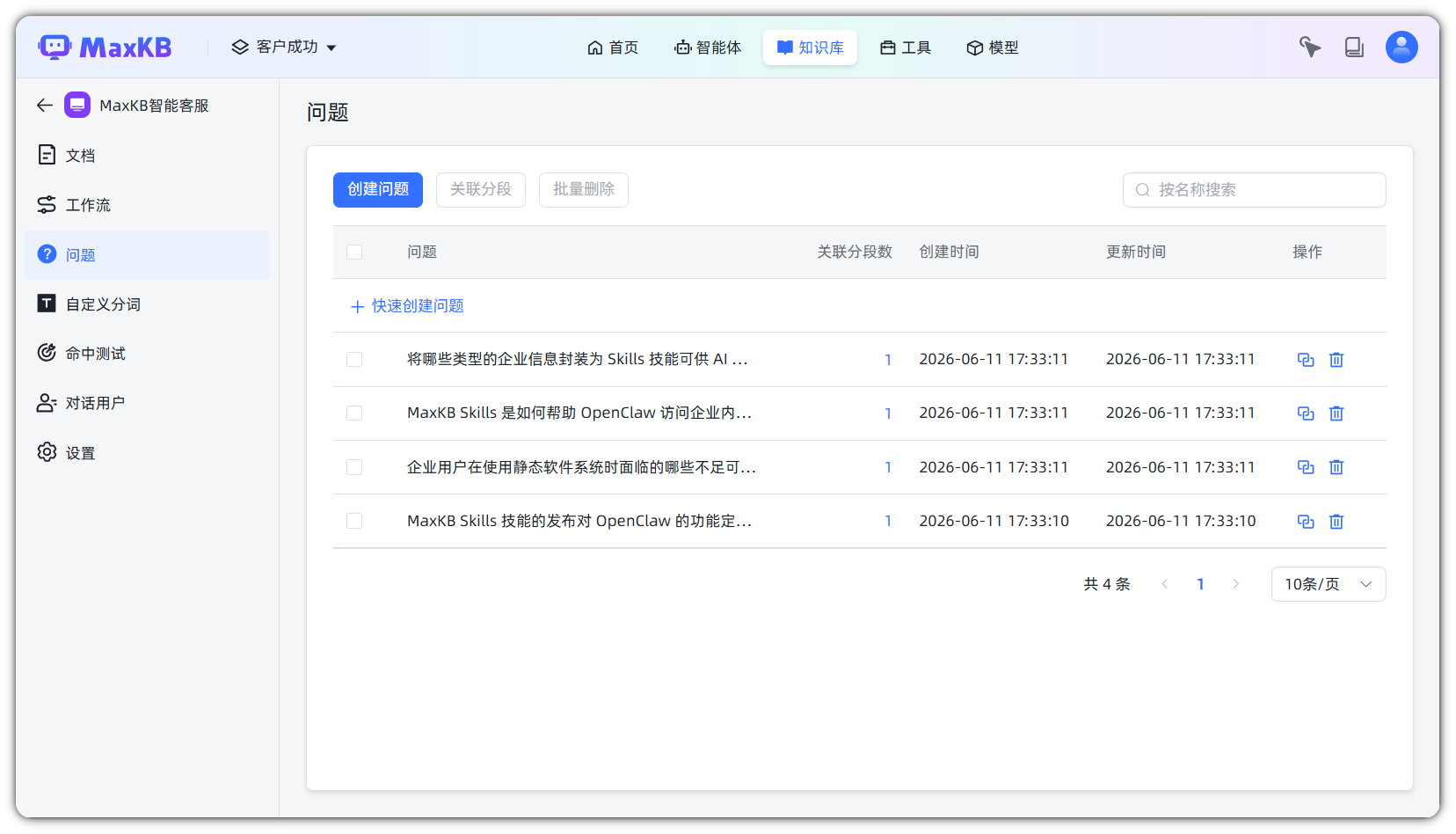Open the user avatar menu
Screen dimensions: 1456x834
[1401, 48]
